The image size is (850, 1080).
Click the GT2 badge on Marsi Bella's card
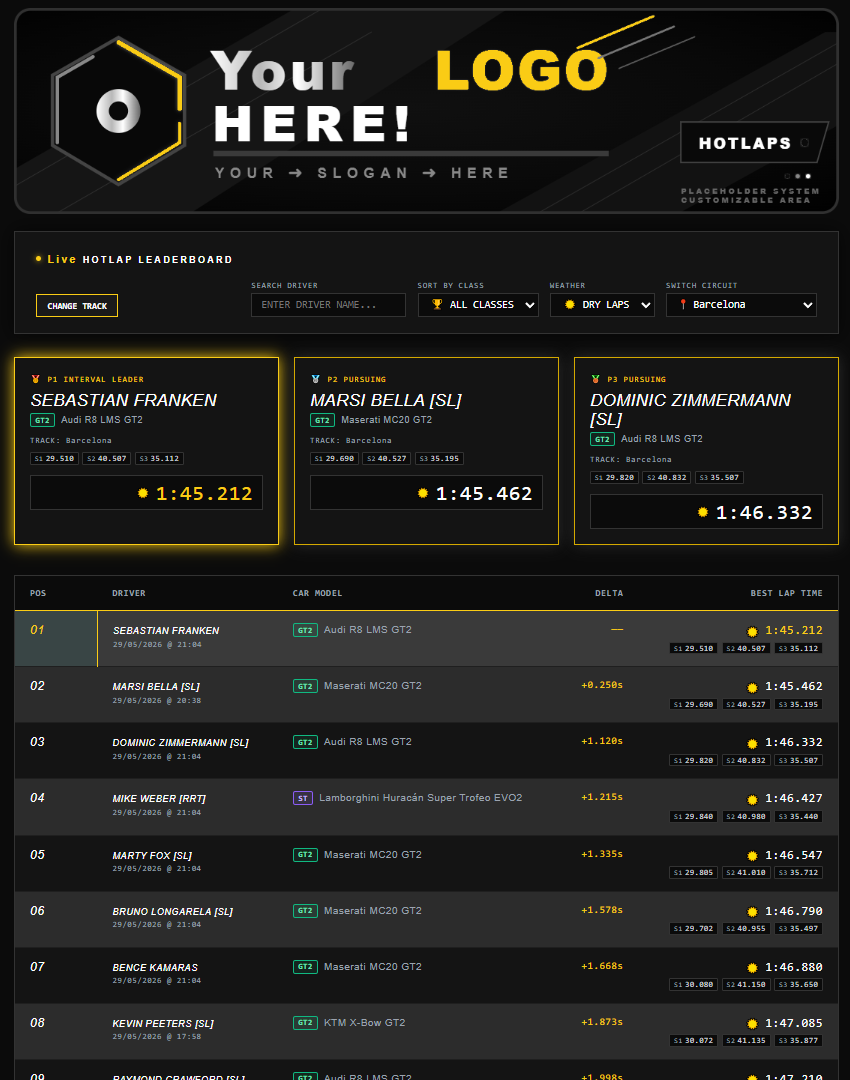tap(322, 420)
